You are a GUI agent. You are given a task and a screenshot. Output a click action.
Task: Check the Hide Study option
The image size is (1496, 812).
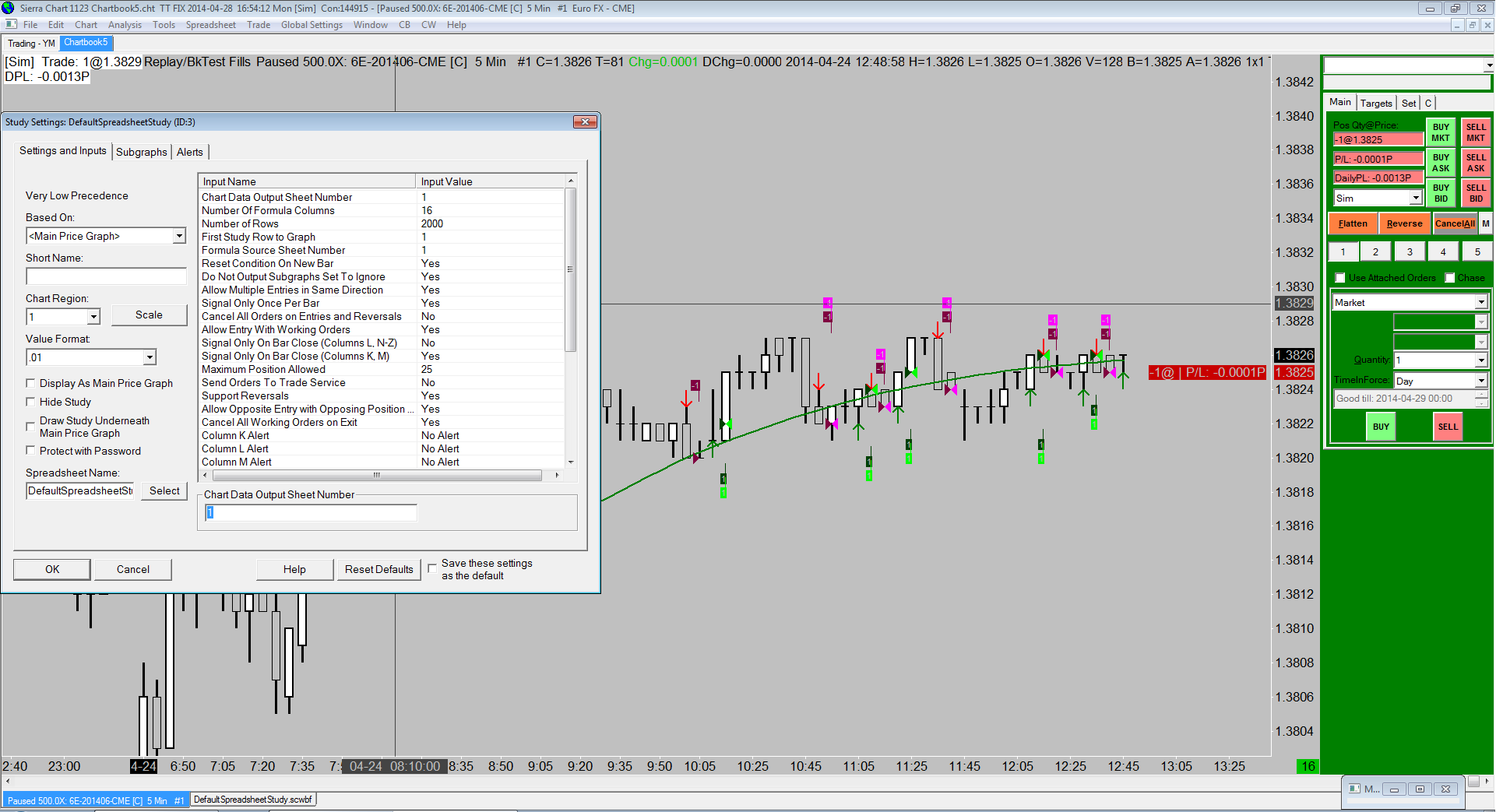(x=30, y=402)
